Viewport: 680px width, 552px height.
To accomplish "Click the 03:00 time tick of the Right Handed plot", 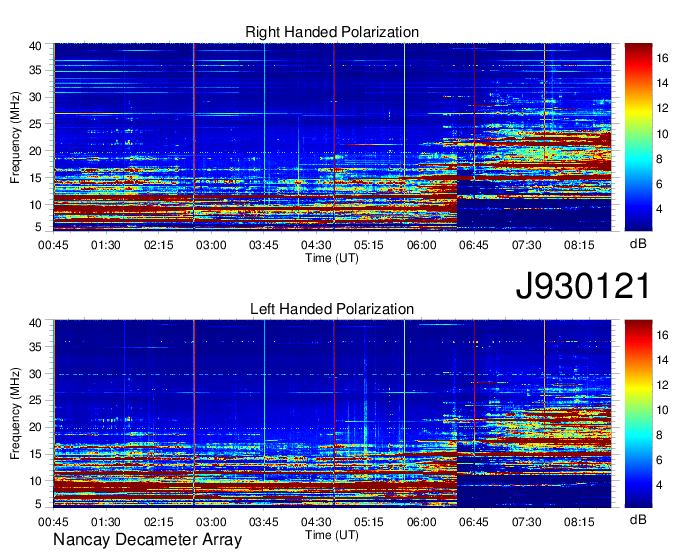I will point(211,245).
